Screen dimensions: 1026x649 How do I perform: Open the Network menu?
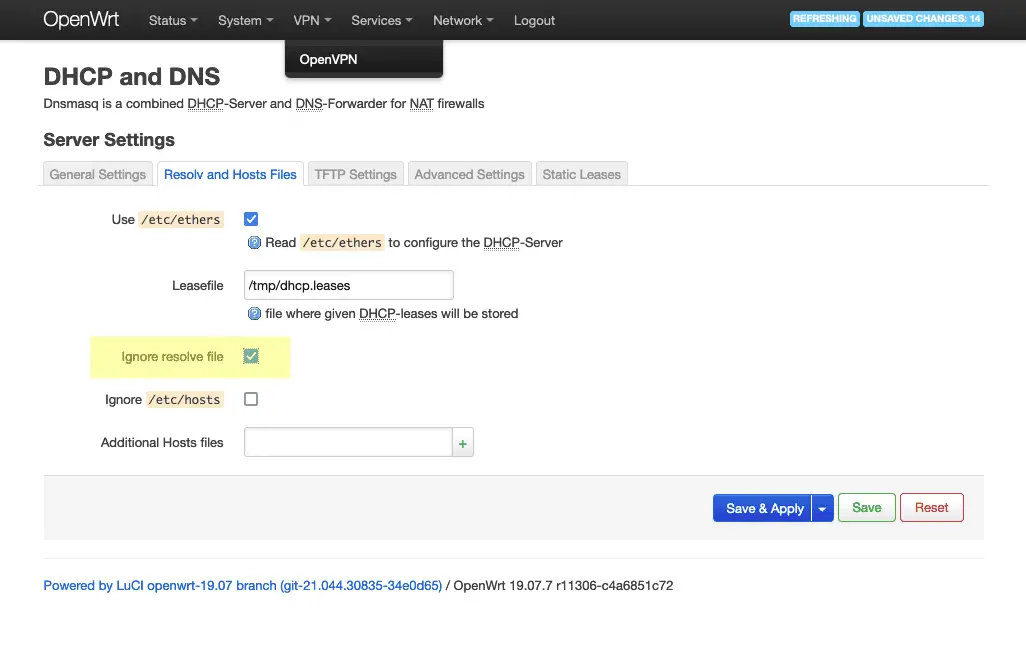pos(463,20)
